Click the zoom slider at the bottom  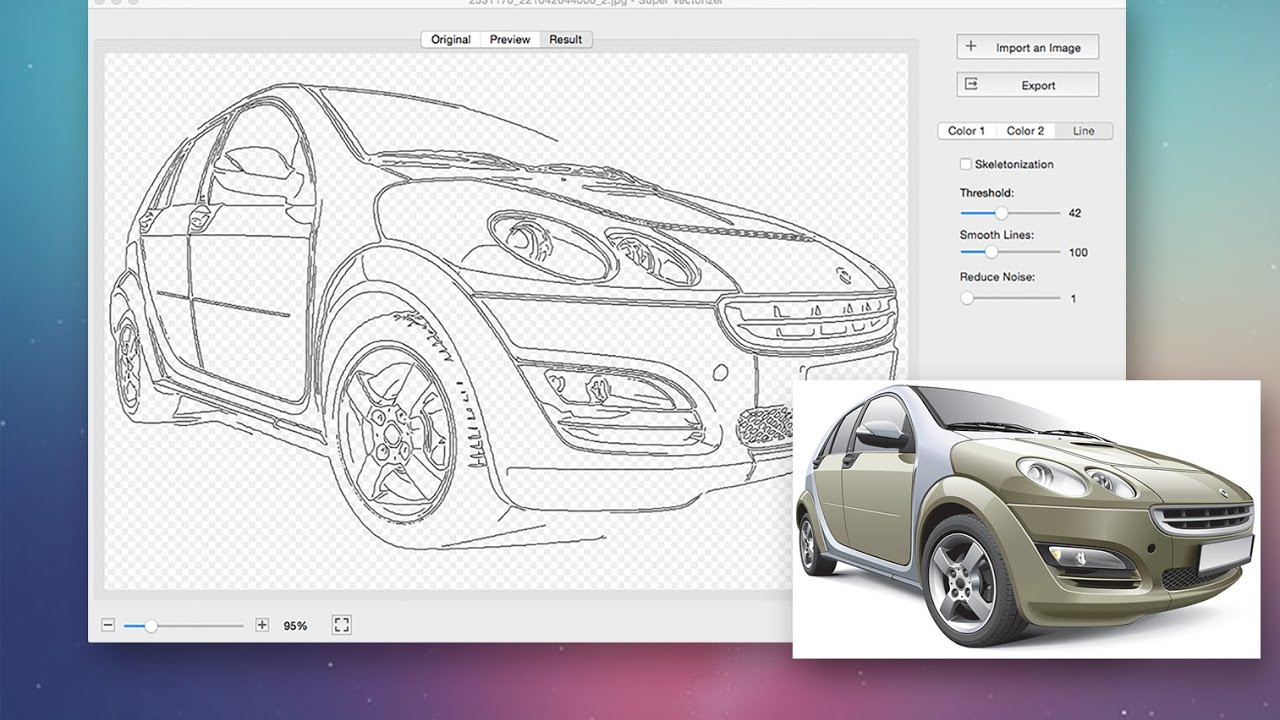[151, 624]
